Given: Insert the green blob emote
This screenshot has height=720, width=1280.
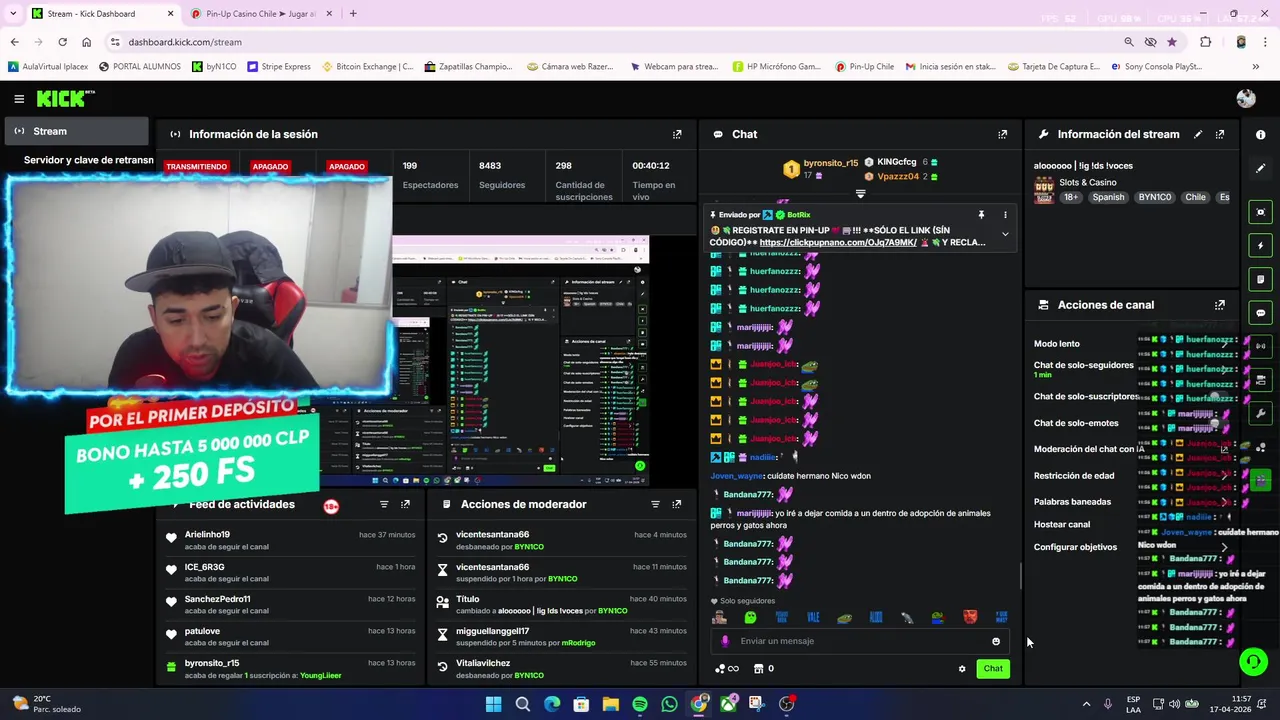Looking at the screenshot, I should coord(750,618).
